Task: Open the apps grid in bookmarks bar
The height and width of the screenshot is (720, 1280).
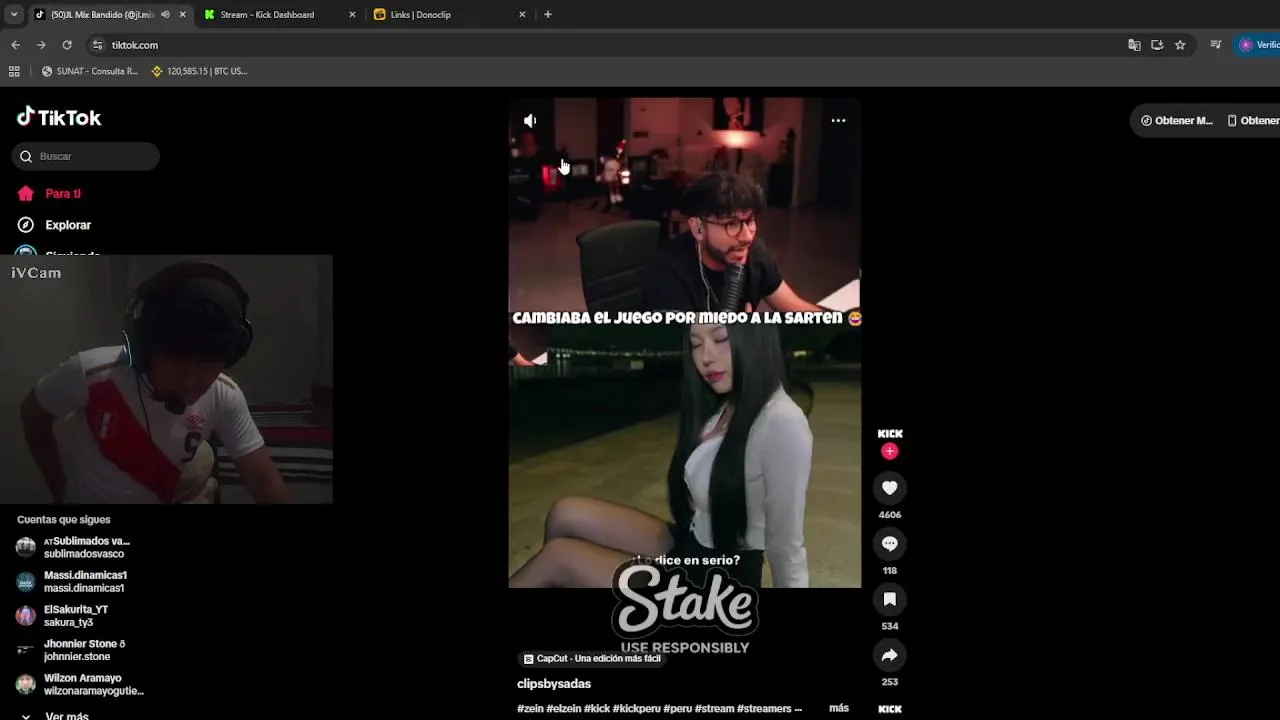Action: (14, 71)
